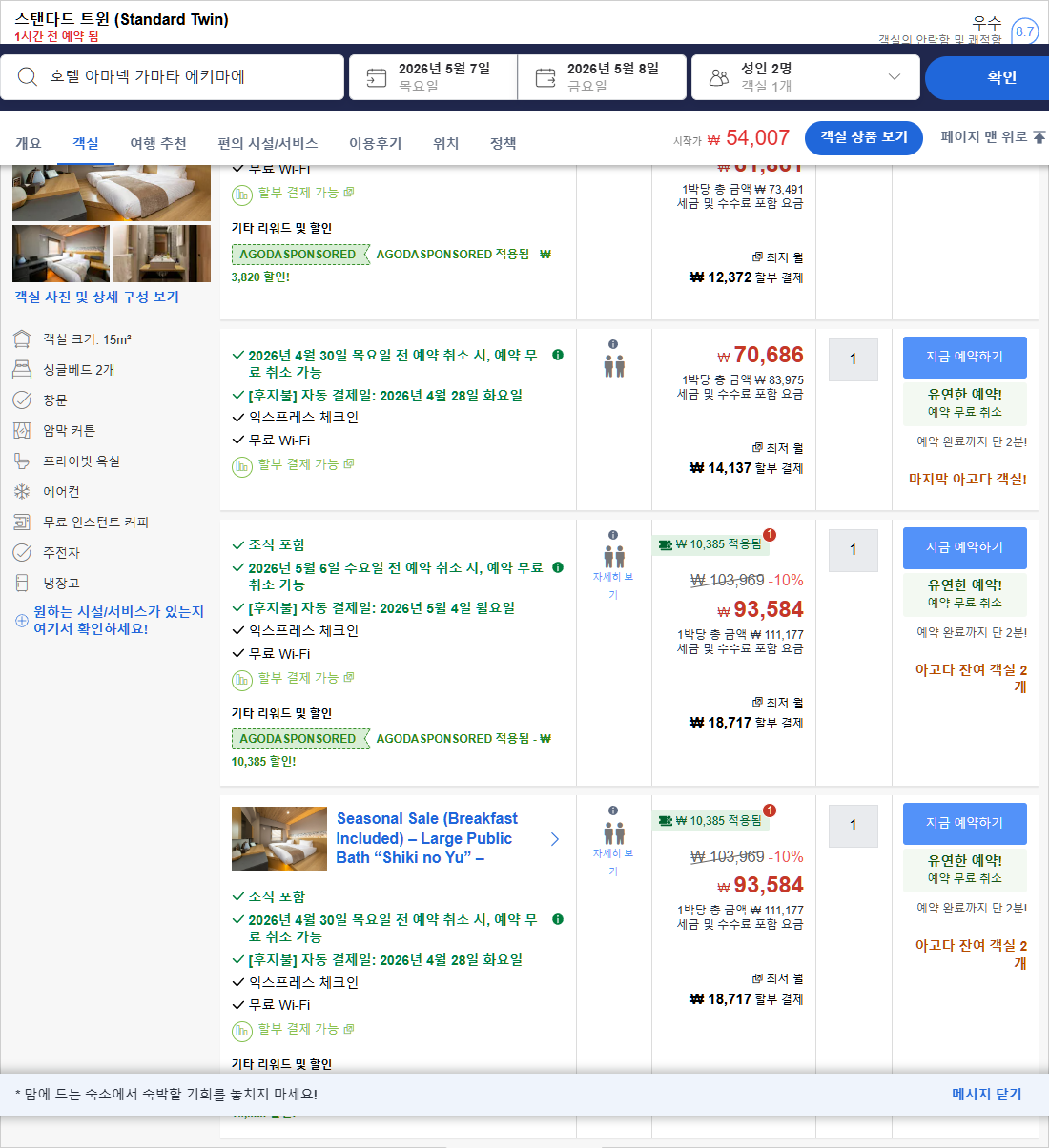This screenshot has width=1049, height=1148.
Task: Click the 에어컨 snowflake icon
Action: [x=22, y=492]
